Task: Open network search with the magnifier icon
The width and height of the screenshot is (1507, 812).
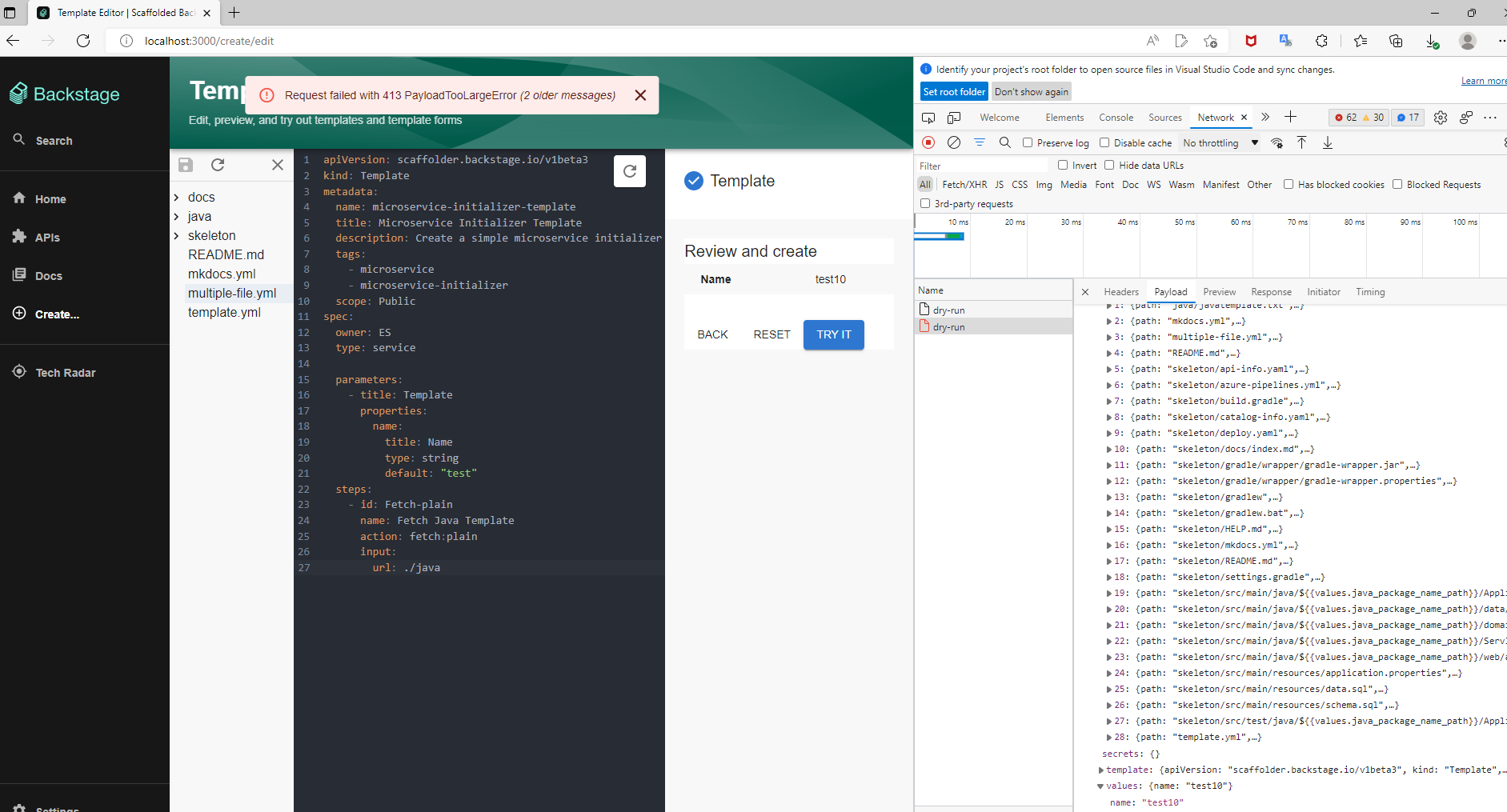Action: click(x=1005, y=142)
